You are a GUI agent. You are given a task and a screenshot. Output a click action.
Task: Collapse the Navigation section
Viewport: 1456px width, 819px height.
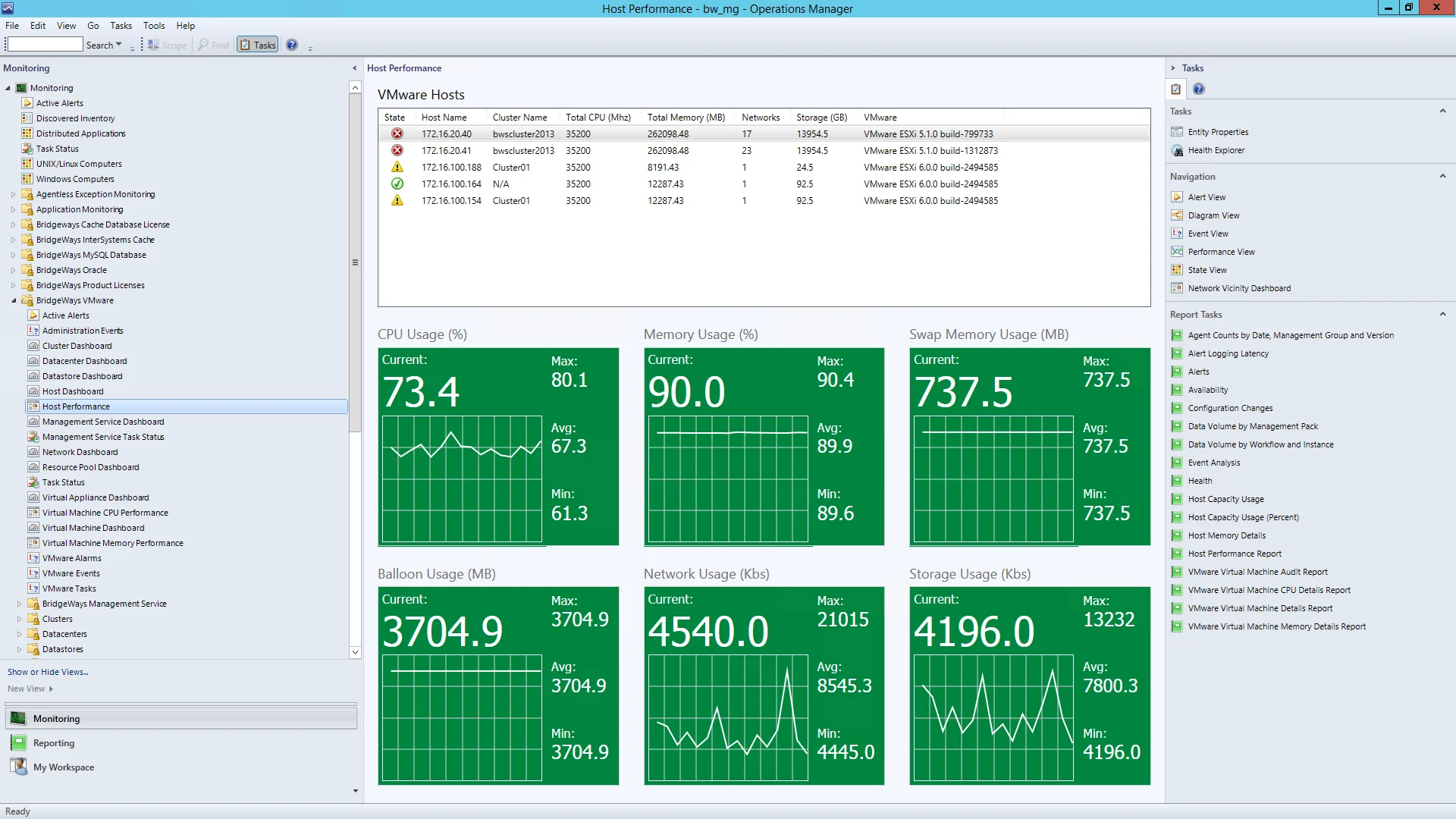pyautogui.click(x=1442, y=176)
